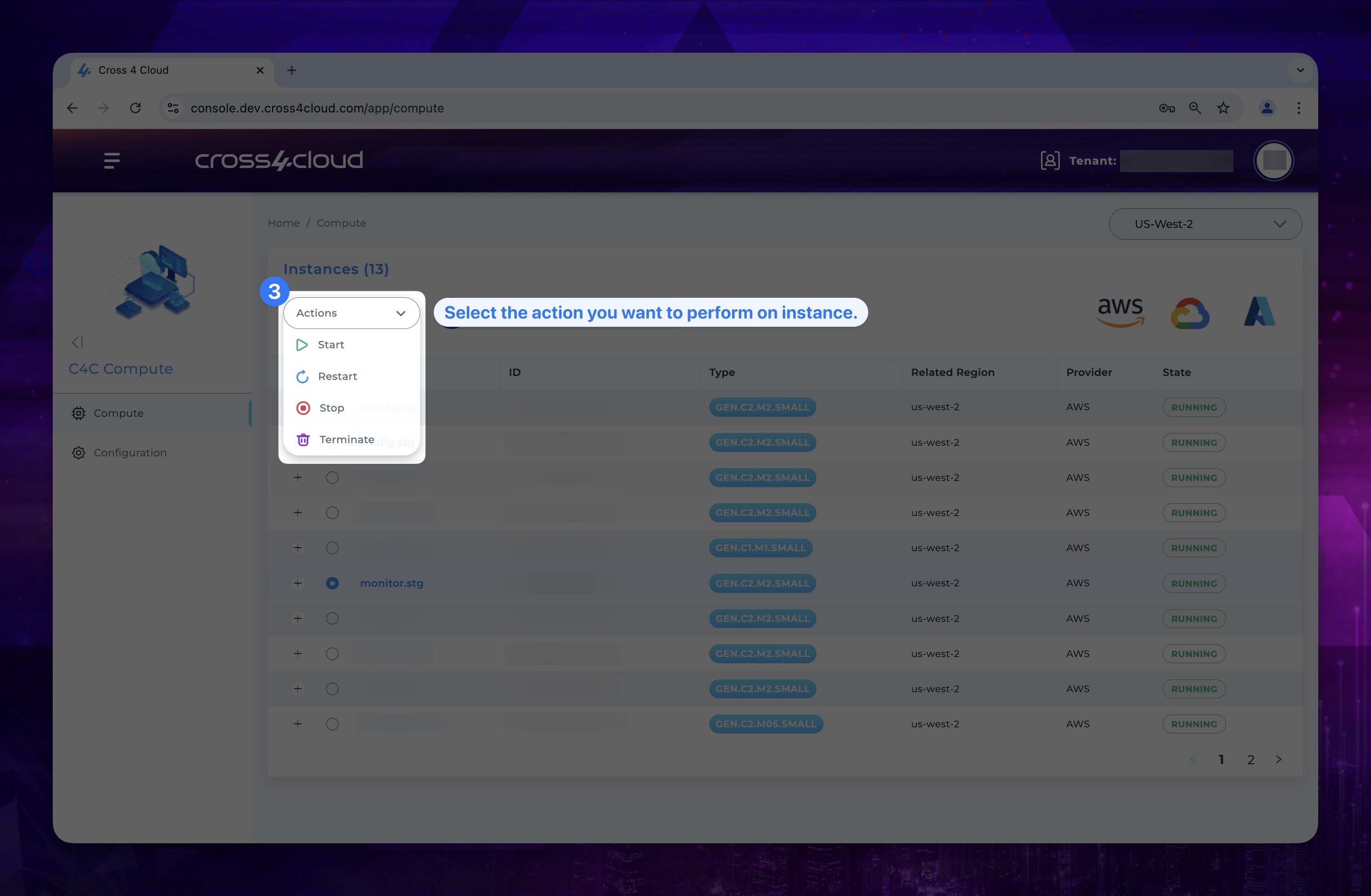Go to the previous page with the arrow
The image size is (1371, 896).
(1193, 759)
